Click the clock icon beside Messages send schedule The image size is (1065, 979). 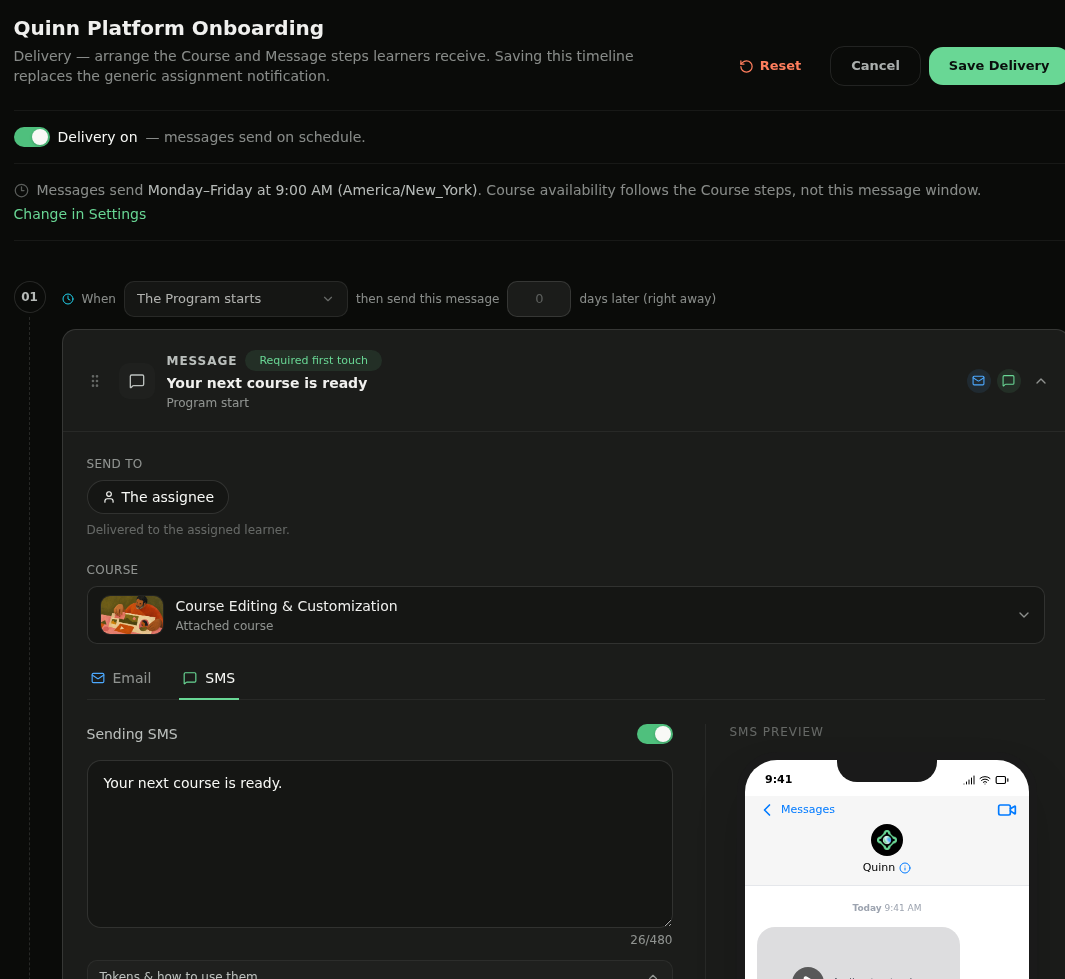point(22,191)
